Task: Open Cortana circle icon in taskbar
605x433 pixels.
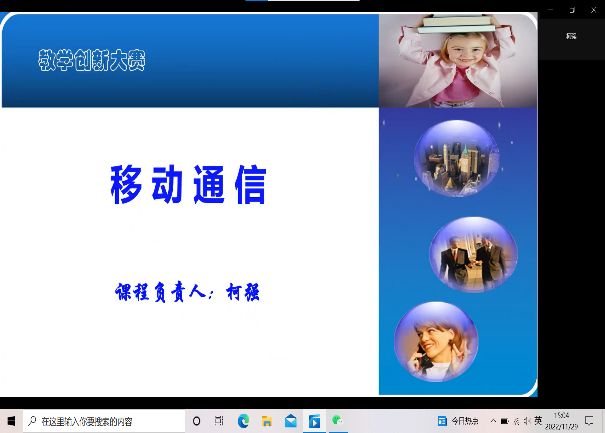Action: (196, 421)
